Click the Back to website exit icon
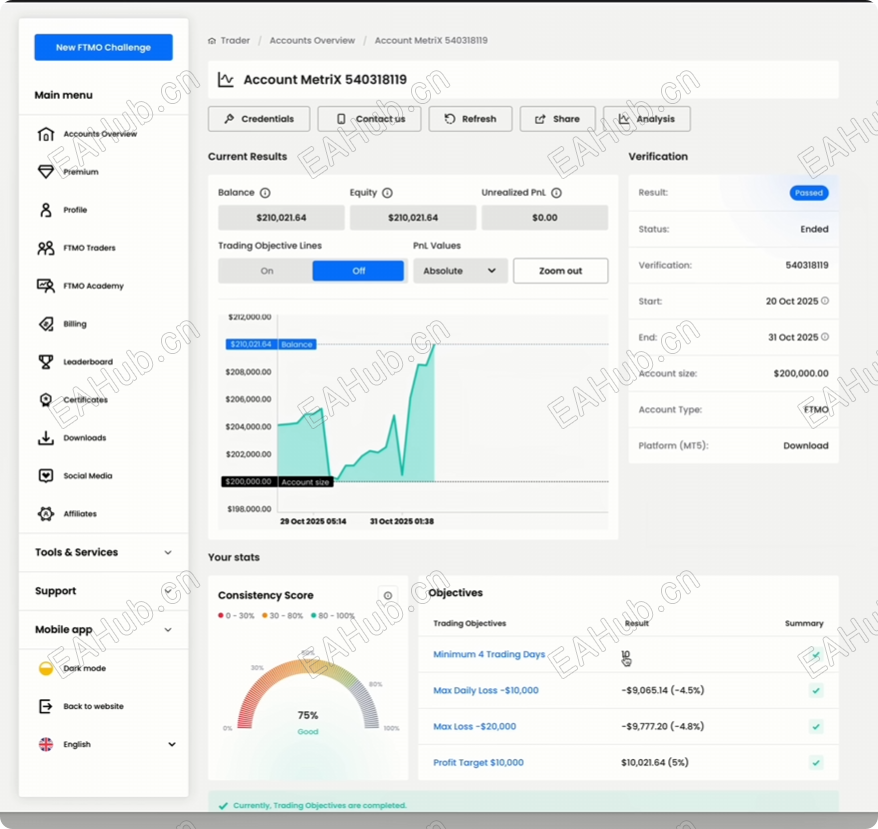The image size is (878, 829). pos(46,706)
